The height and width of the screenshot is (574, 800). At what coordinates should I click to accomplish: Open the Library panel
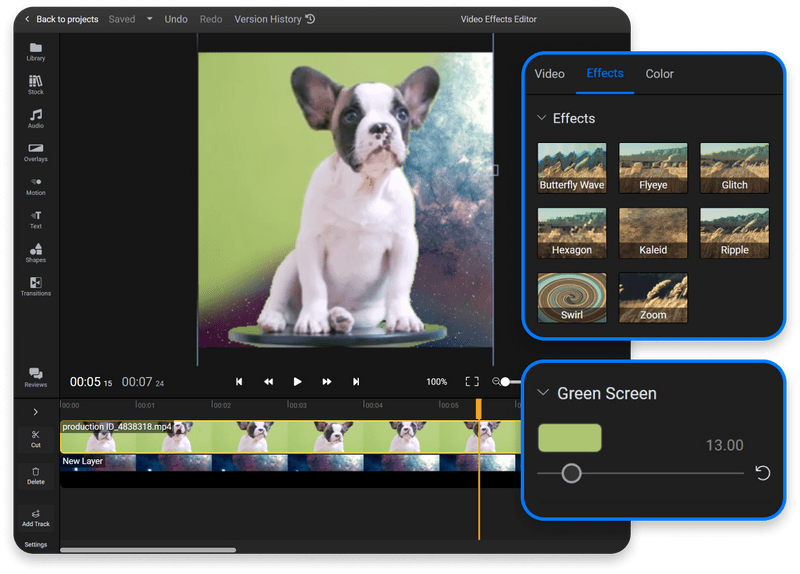point(36,52)
